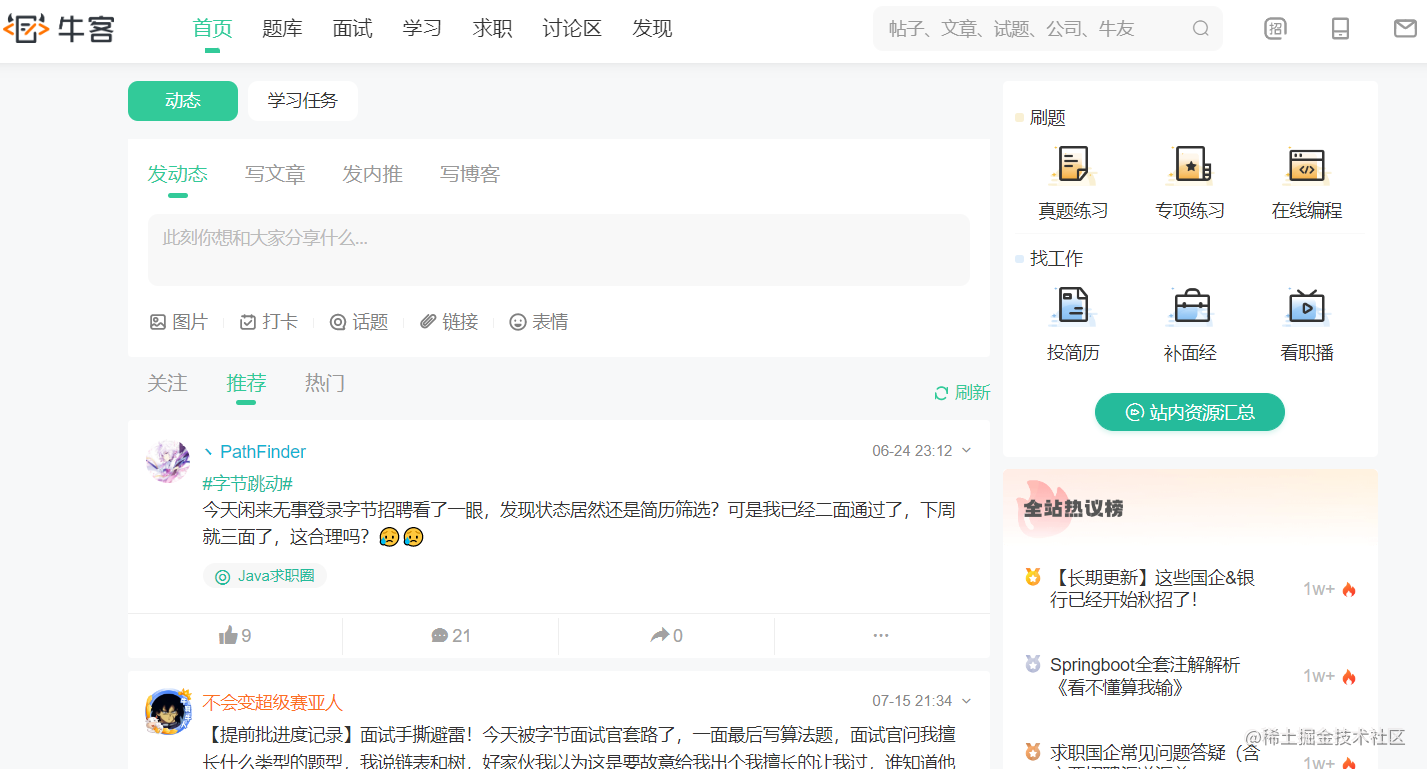Switch to 写文章 tab

275,174
